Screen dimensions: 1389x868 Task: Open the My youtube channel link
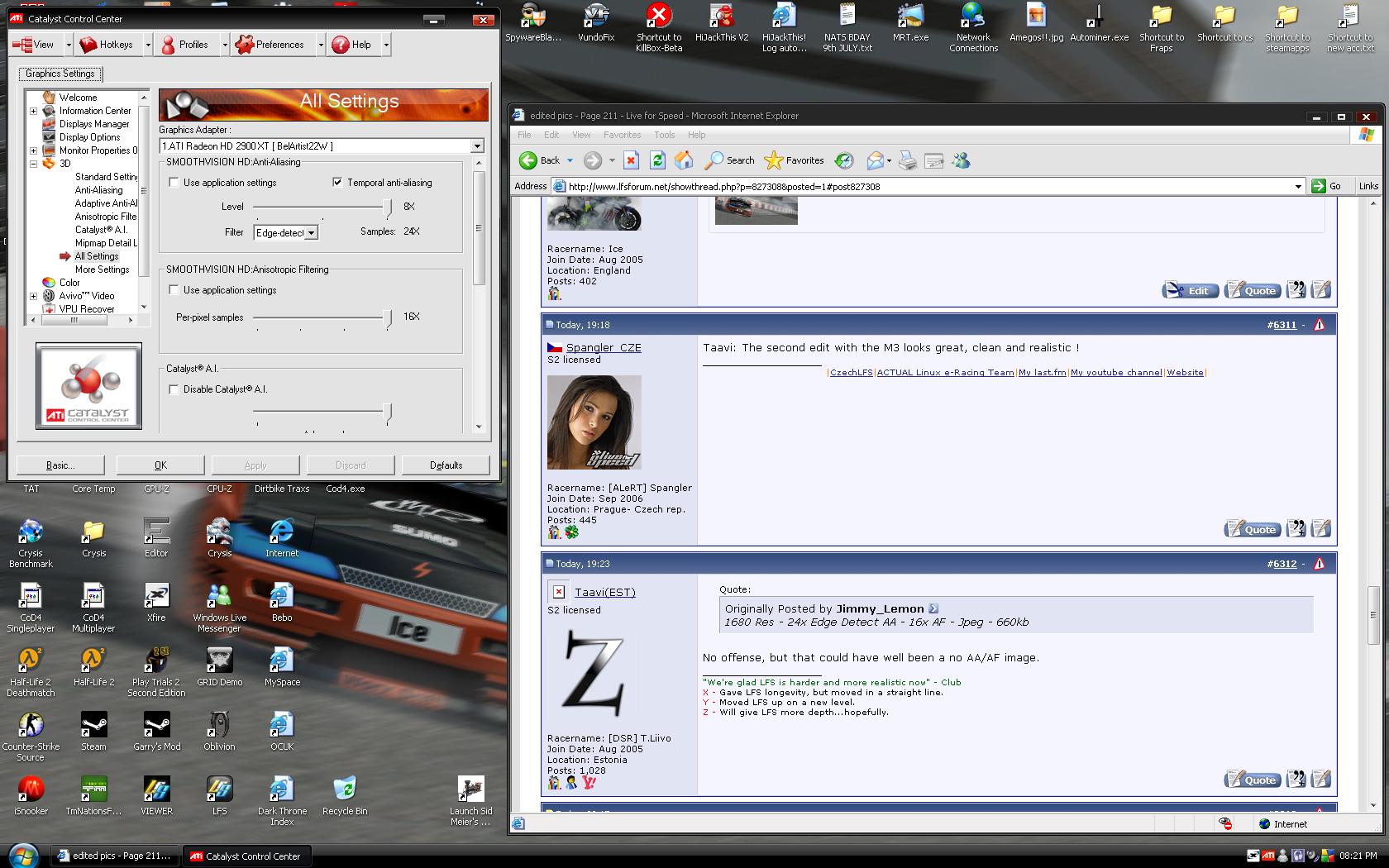1116,373
